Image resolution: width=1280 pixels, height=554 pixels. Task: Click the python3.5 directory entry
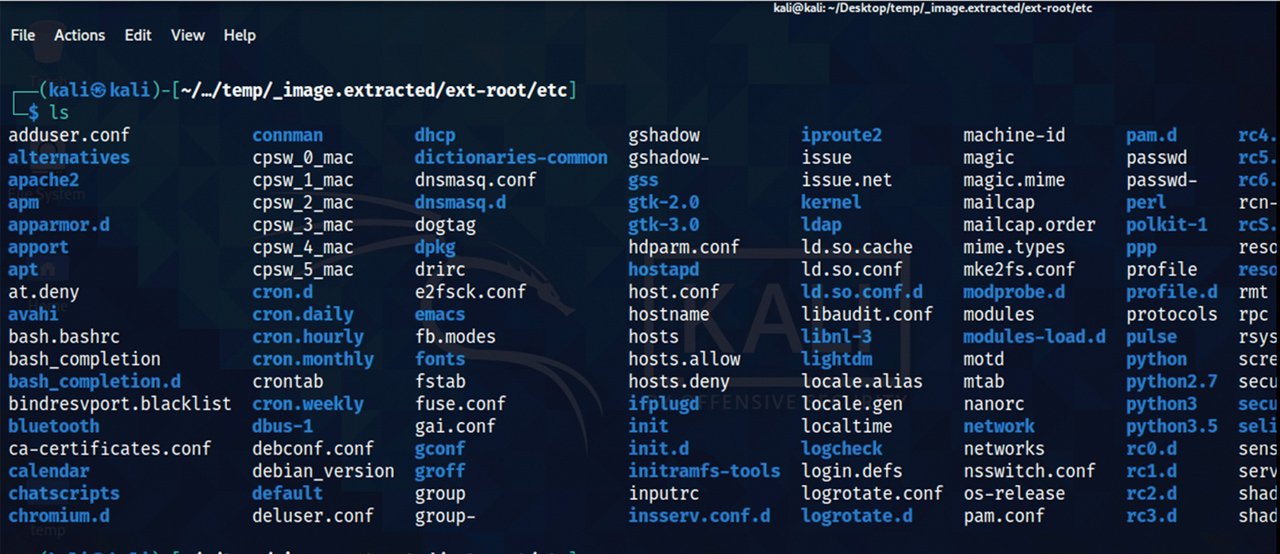tap(1171, 427)
